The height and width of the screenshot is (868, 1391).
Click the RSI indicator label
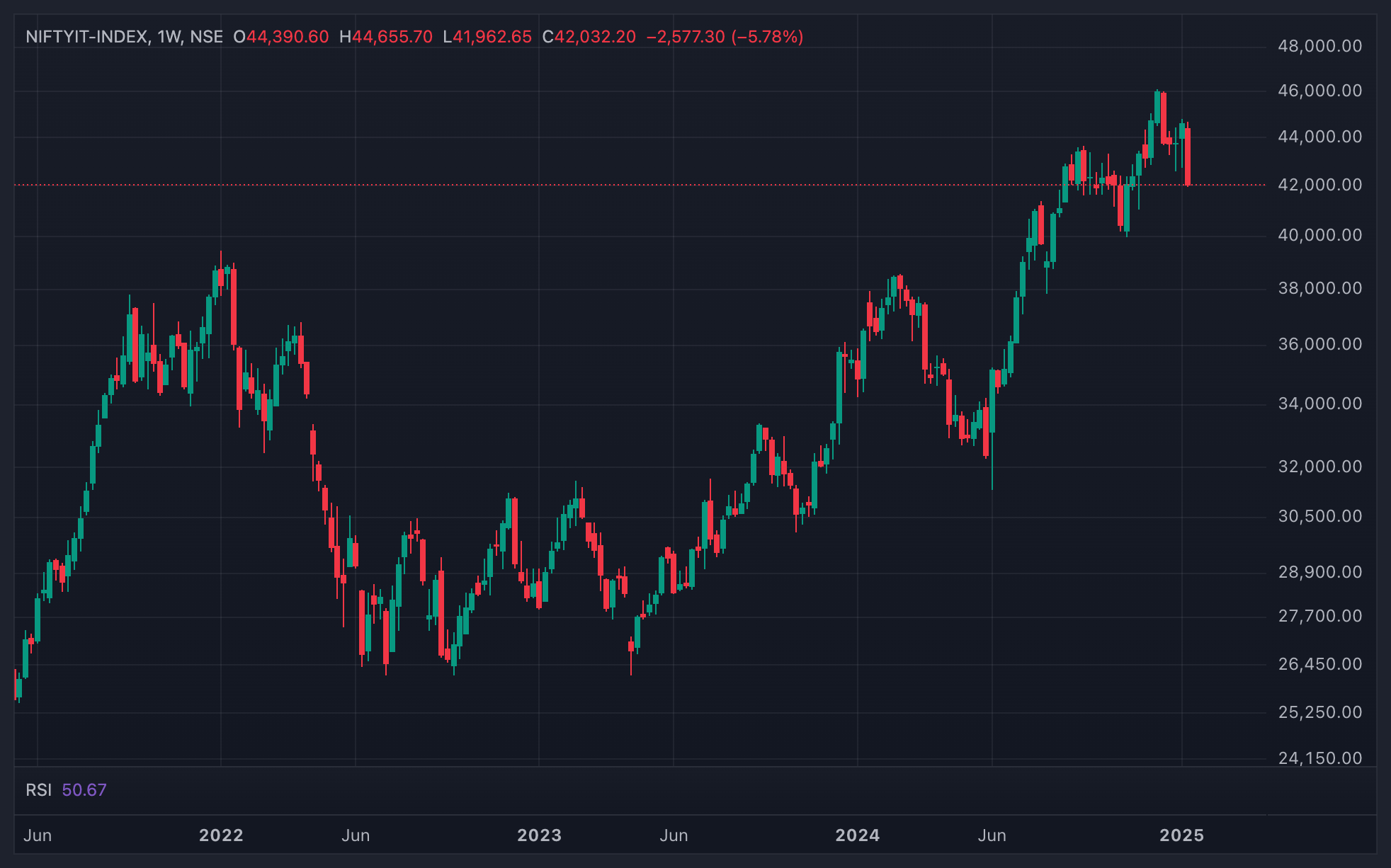click(39, 790)
